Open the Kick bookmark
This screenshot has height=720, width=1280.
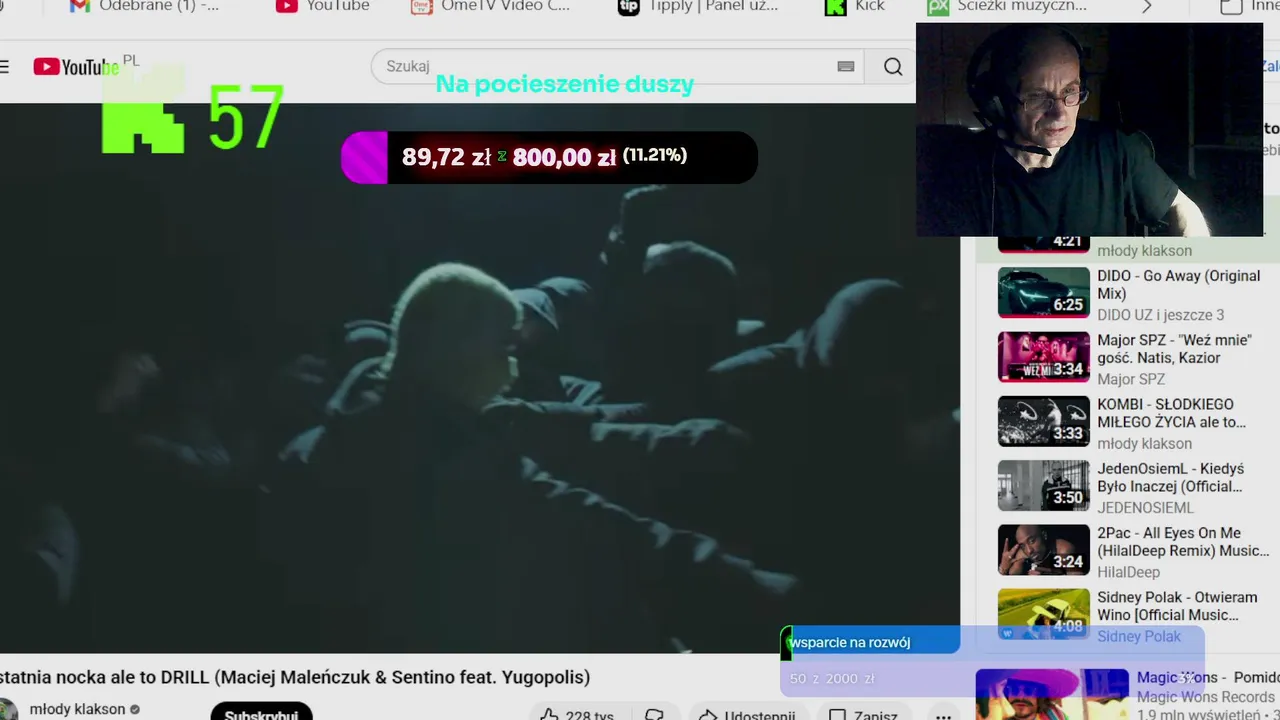tap(855, 6)
